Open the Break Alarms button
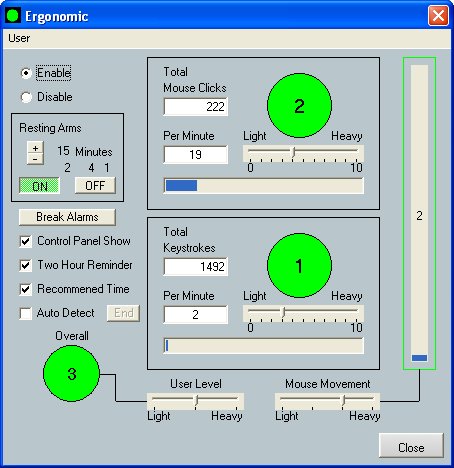 click(x=67, y=217)
